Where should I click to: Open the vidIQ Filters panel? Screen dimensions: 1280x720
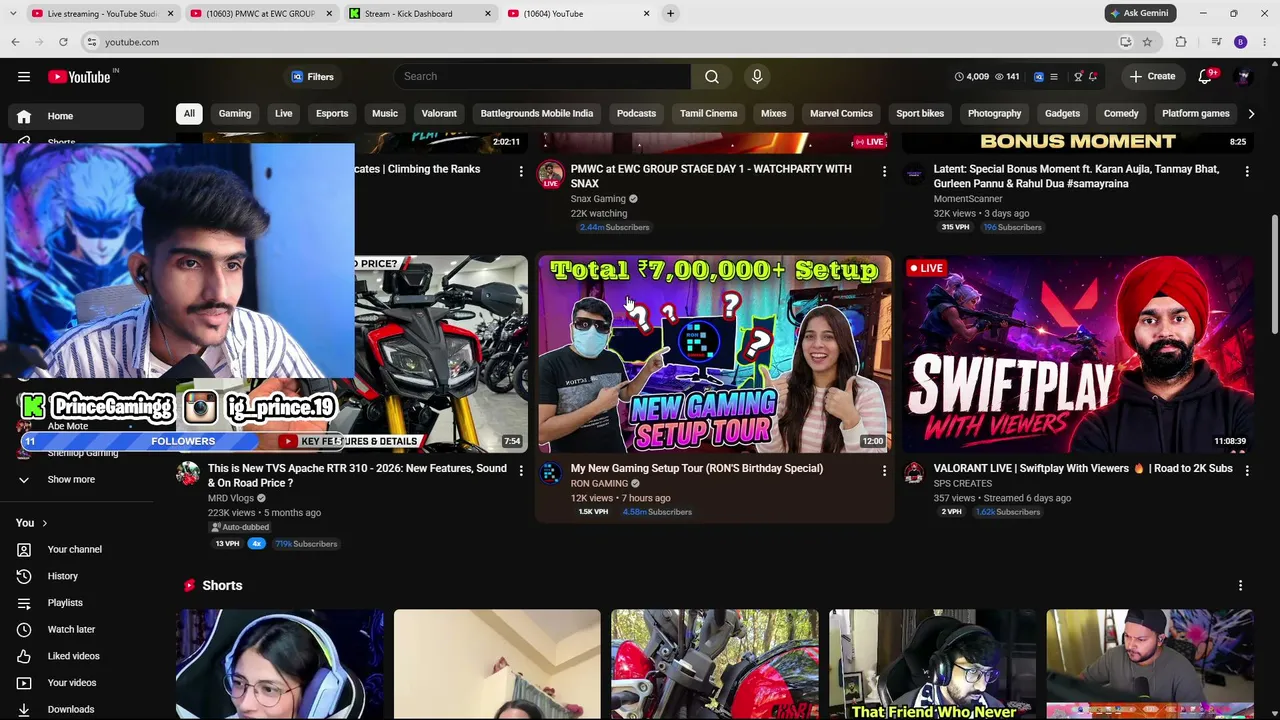pyautogui.click(x=312, y=77)
